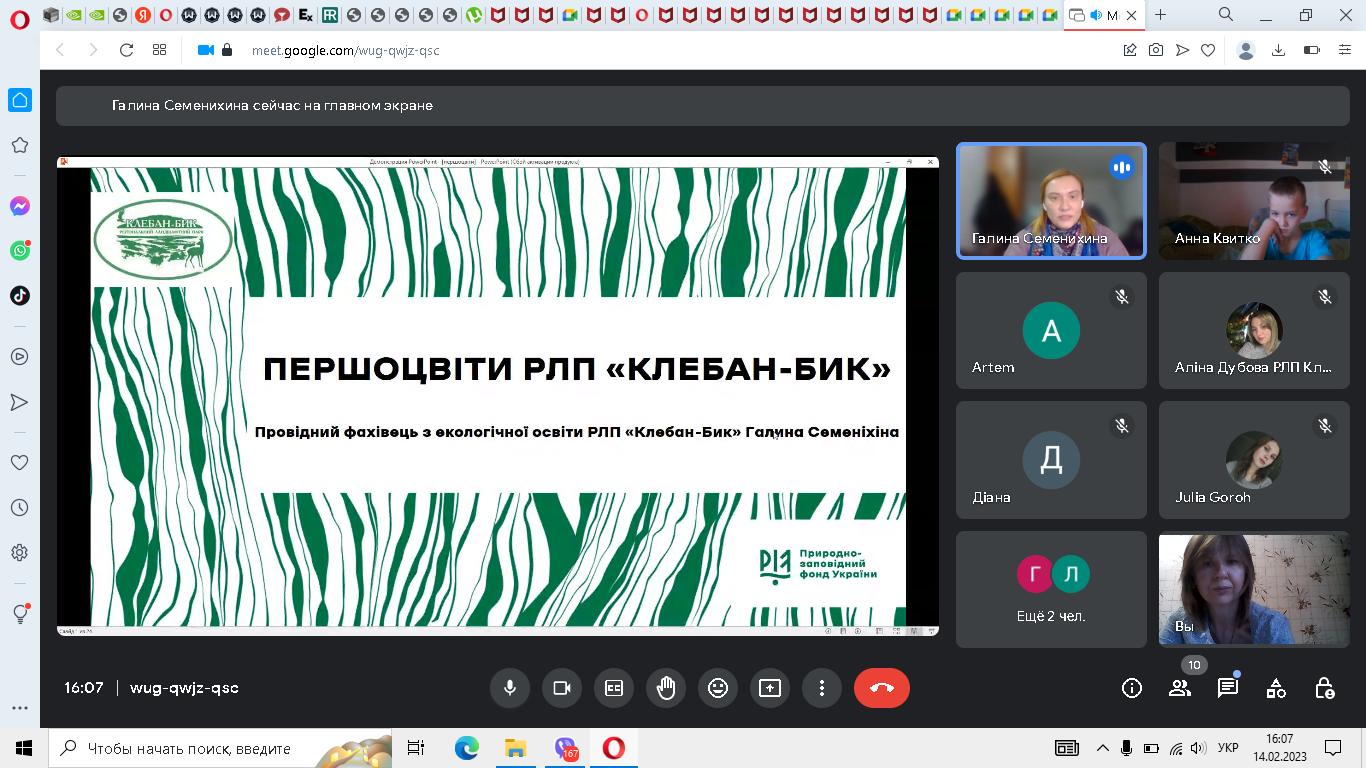1366x768 pixels.
Task: Click Аліна Дубова participant tile
Action: 1254,330
